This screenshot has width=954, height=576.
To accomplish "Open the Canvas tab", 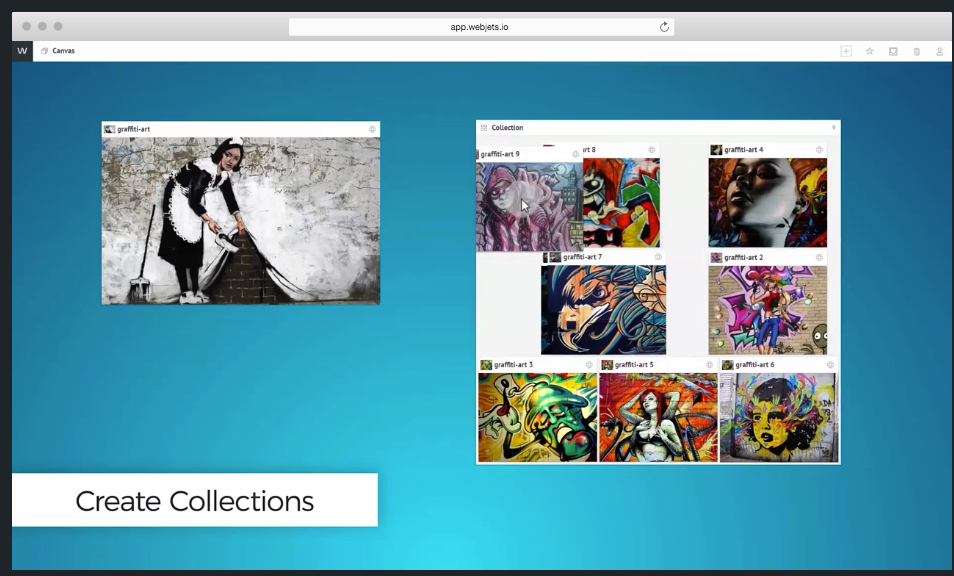I will [x=58, y=51].
